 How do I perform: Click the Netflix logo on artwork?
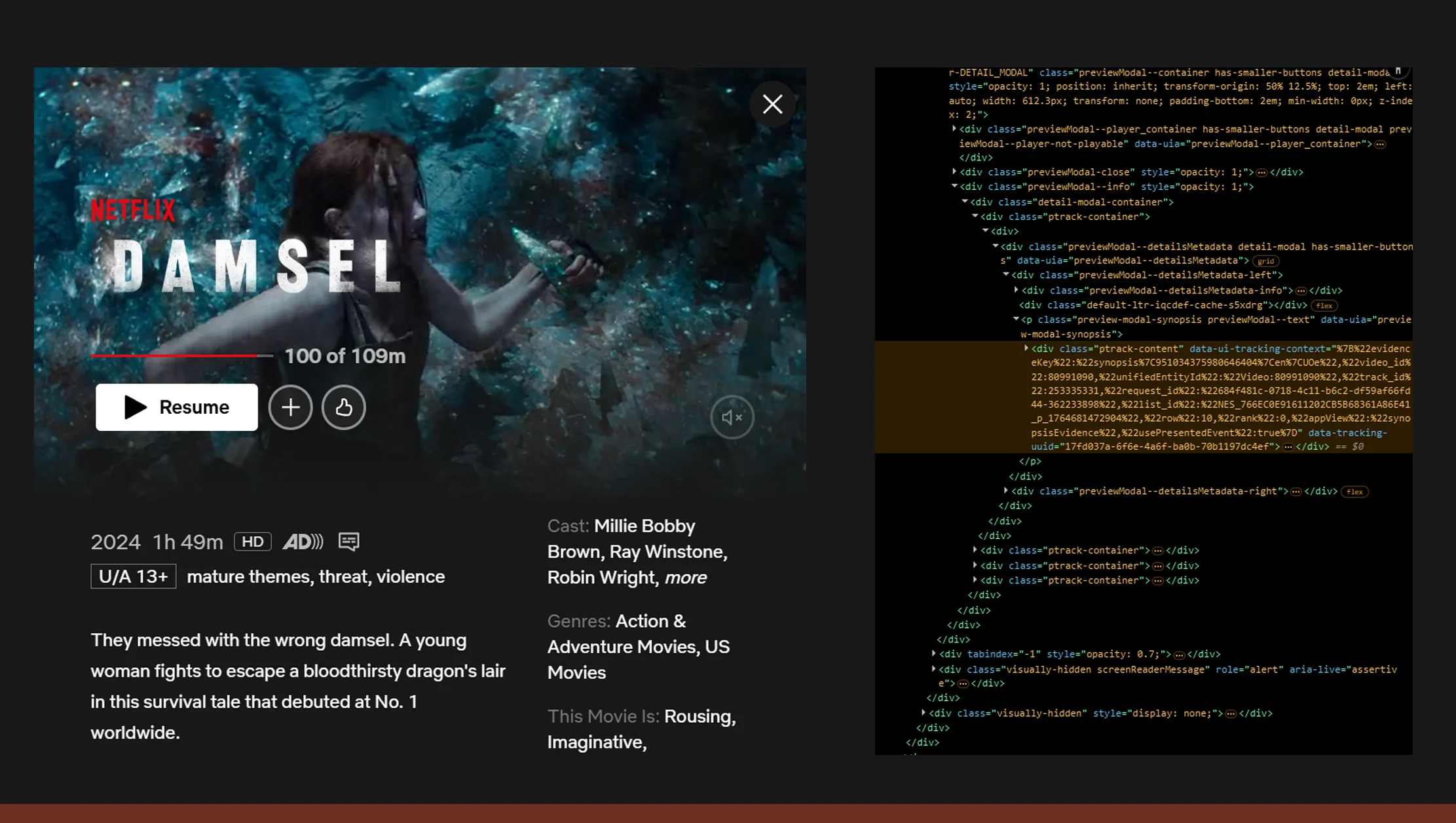click(133, 210)
